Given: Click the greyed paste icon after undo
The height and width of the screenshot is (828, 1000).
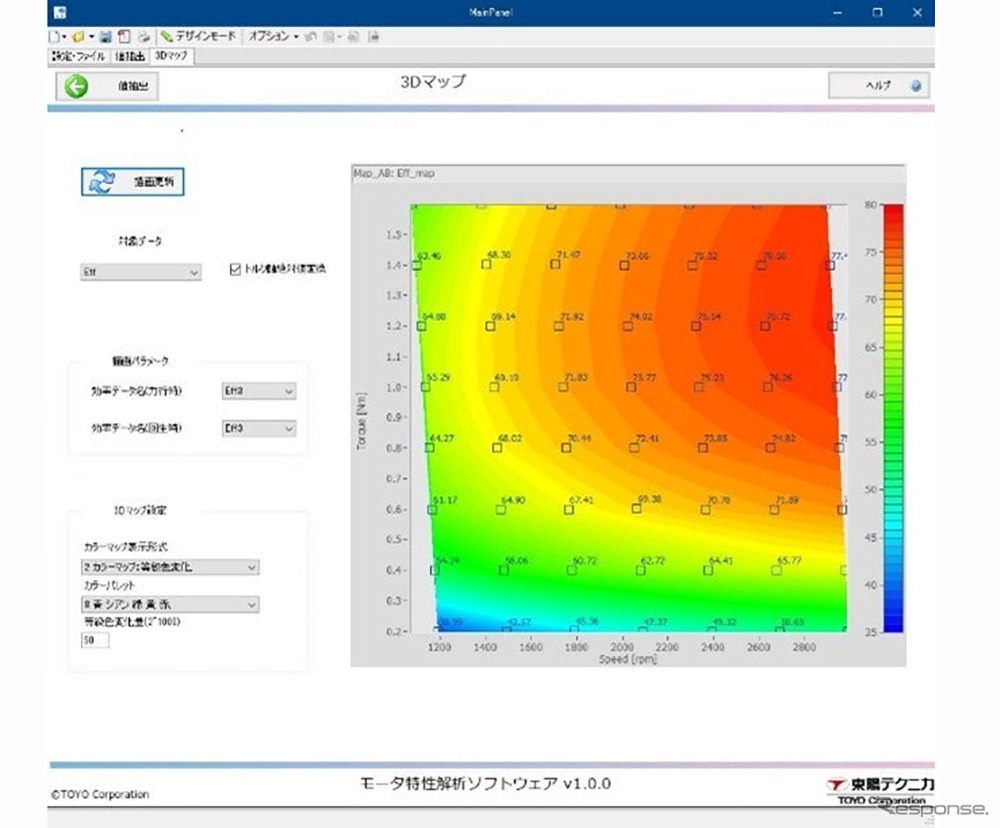Looking at the screenshot, I should [x=330, y=36].
